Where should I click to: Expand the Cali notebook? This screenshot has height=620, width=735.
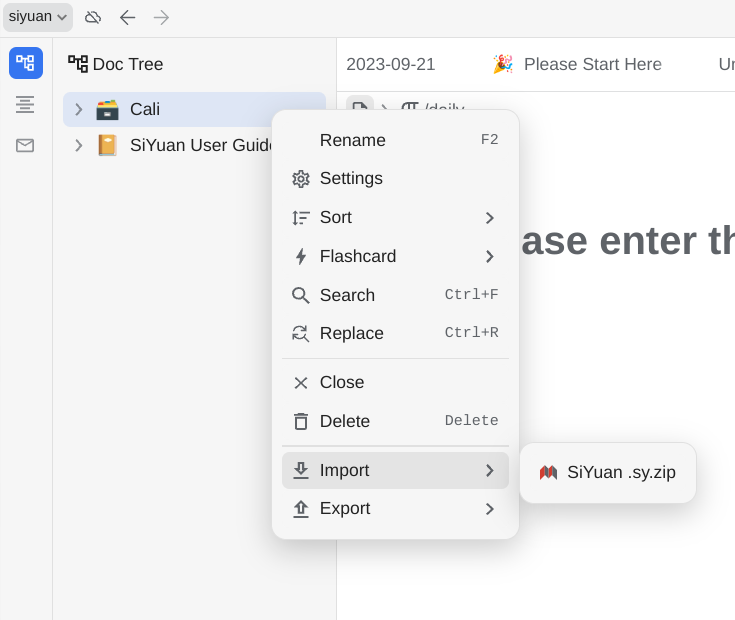(79, 110)
